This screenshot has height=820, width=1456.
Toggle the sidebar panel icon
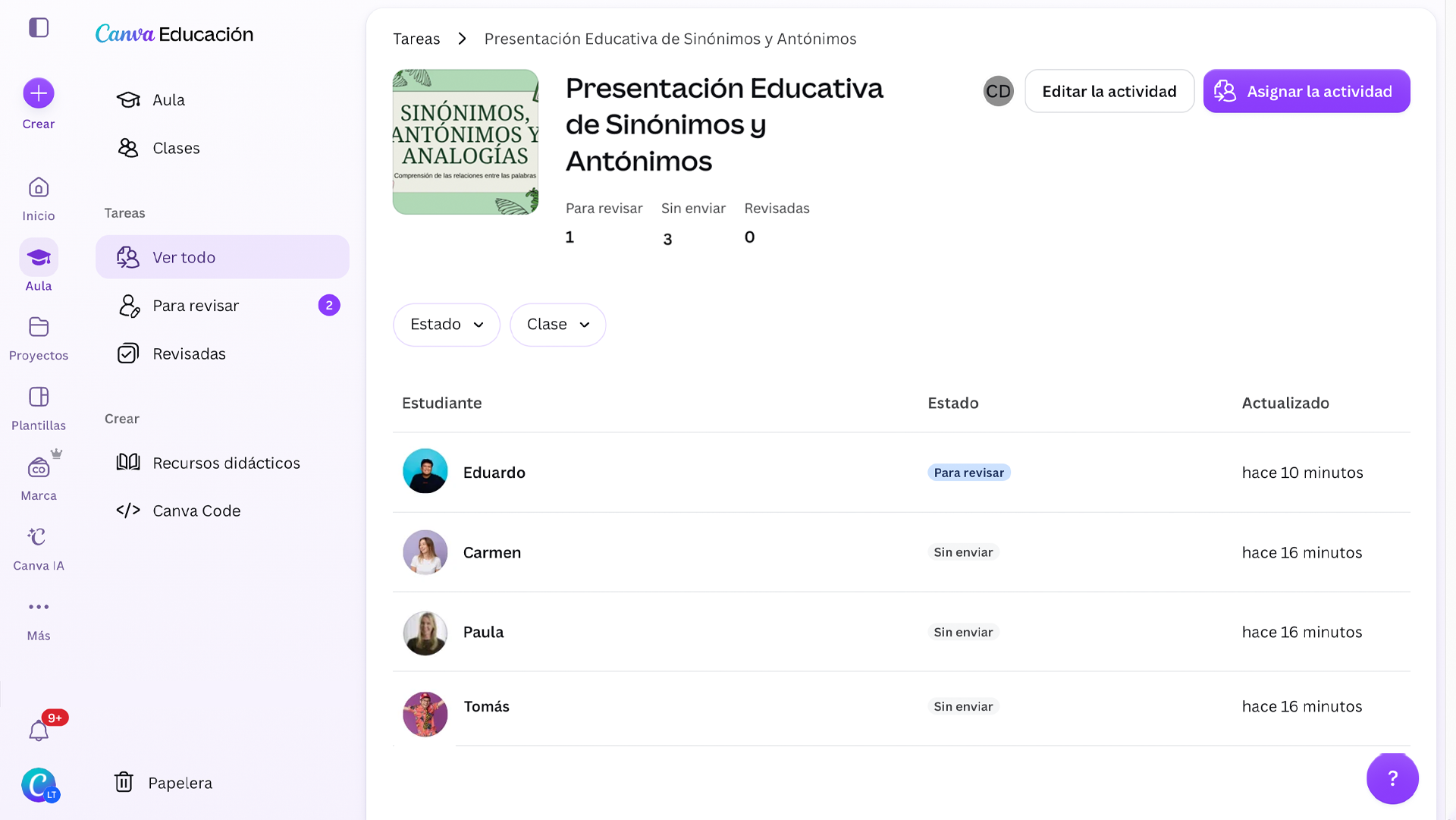[x=39, y=28]
